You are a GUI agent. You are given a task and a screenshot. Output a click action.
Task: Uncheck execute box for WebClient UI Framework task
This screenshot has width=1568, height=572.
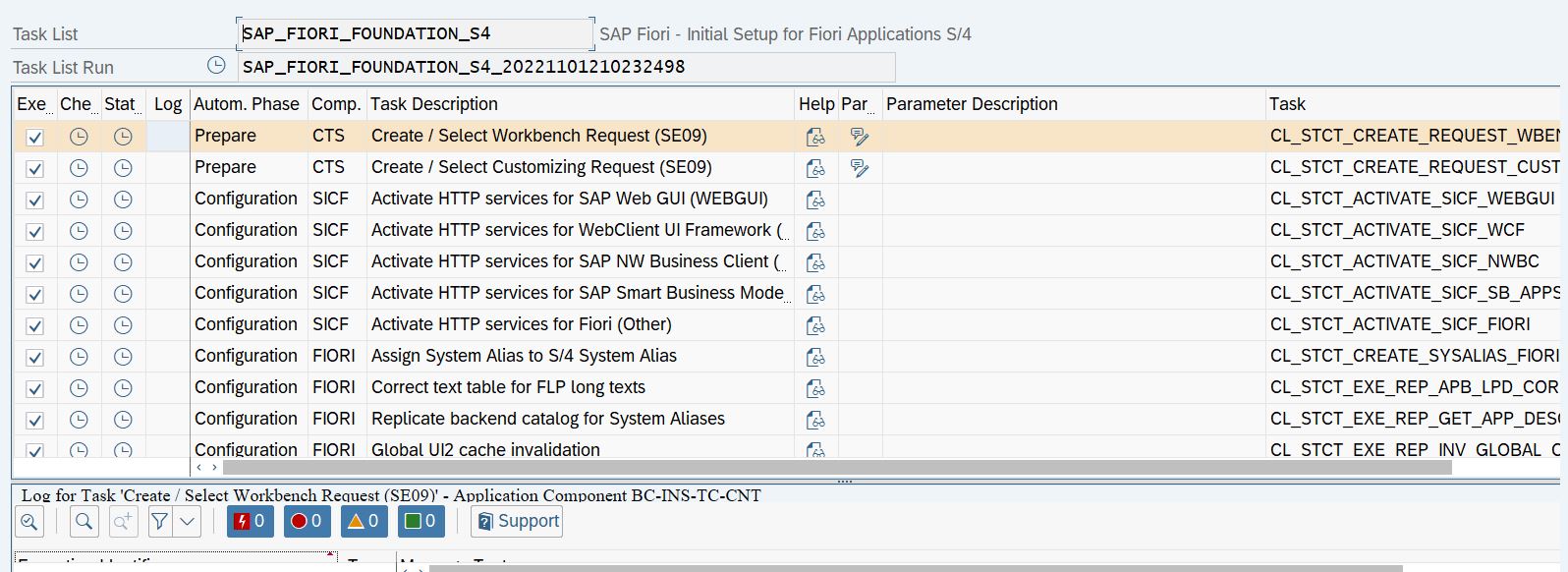tap(34, 232)
